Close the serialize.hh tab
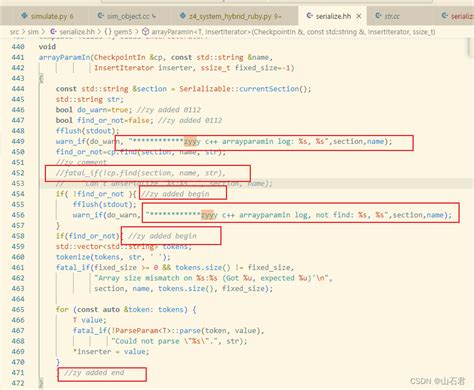Image resolution: width=474 pixels, height=390 pixels. tap(359, 16)
